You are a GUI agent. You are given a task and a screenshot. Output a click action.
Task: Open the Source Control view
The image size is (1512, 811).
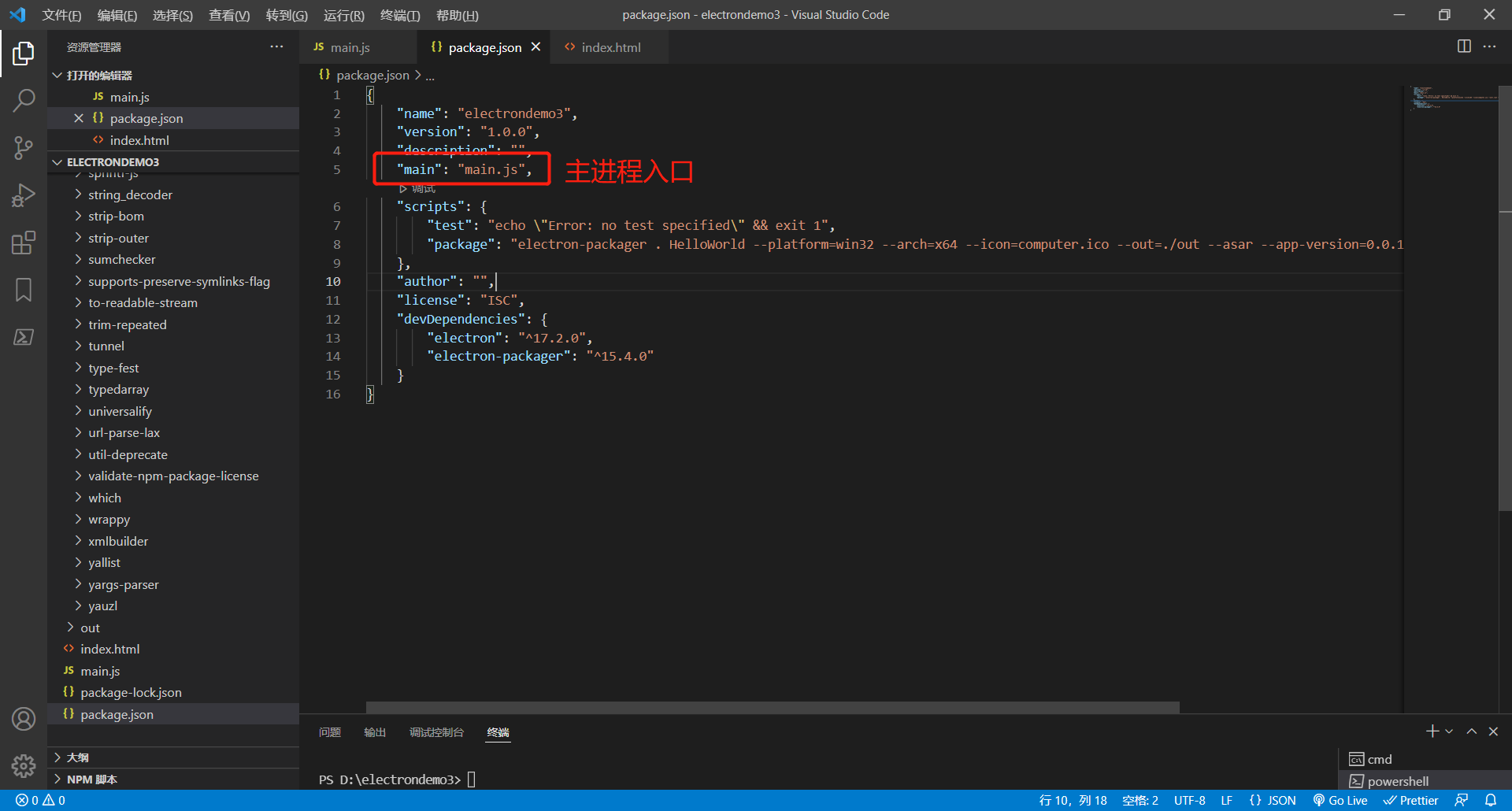[x=24, y=148]
